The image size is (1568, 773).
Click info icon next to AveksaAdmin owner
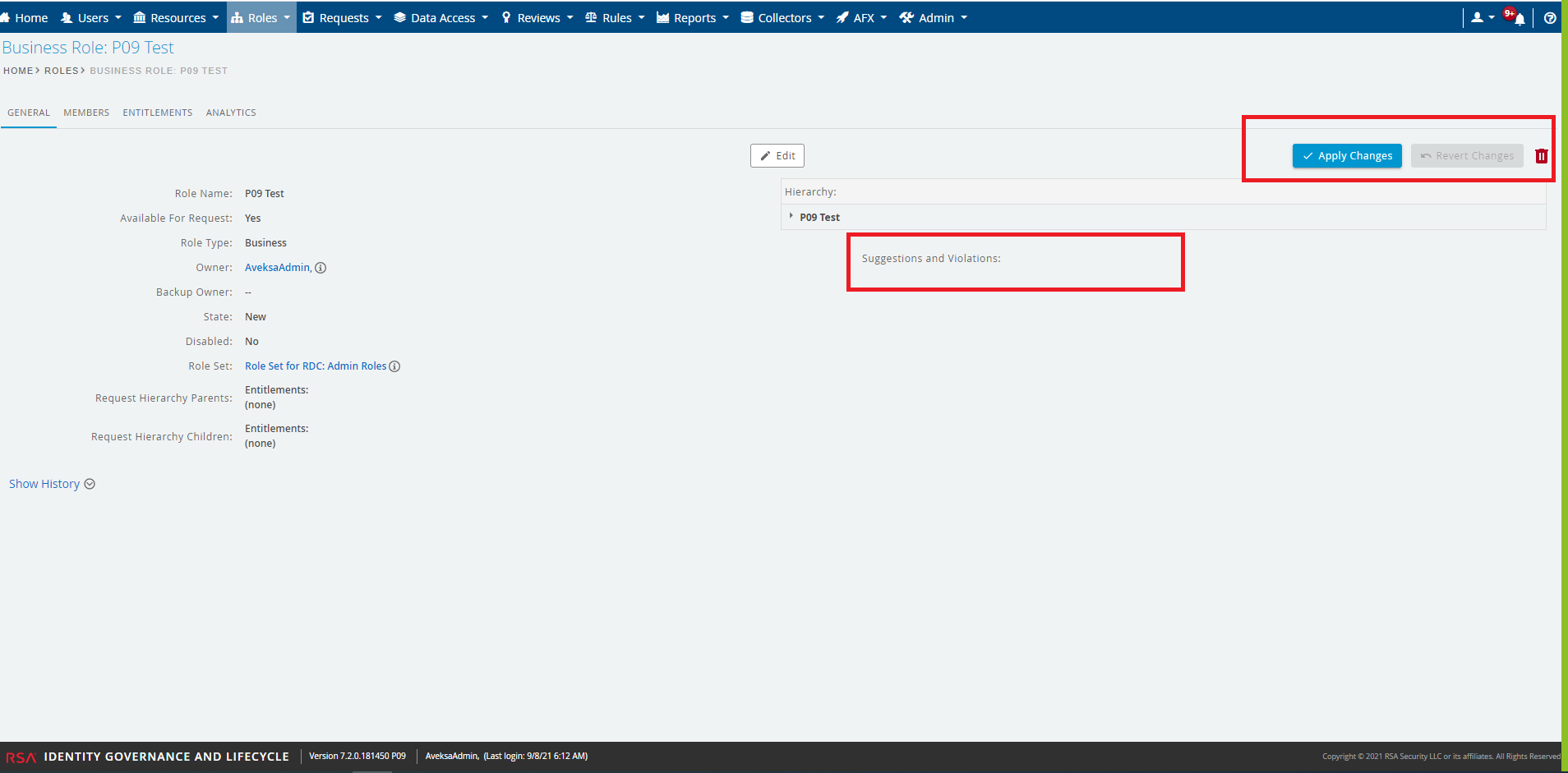[321, 268]
